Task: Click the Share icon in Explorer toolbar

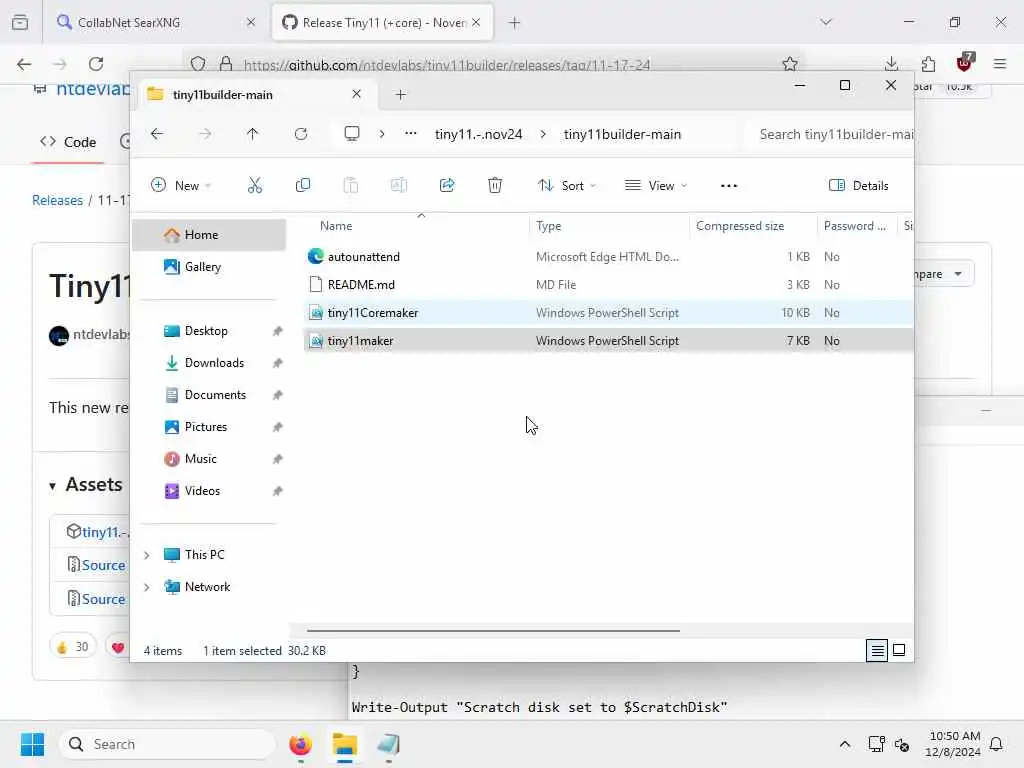Action: click(447, 185)
